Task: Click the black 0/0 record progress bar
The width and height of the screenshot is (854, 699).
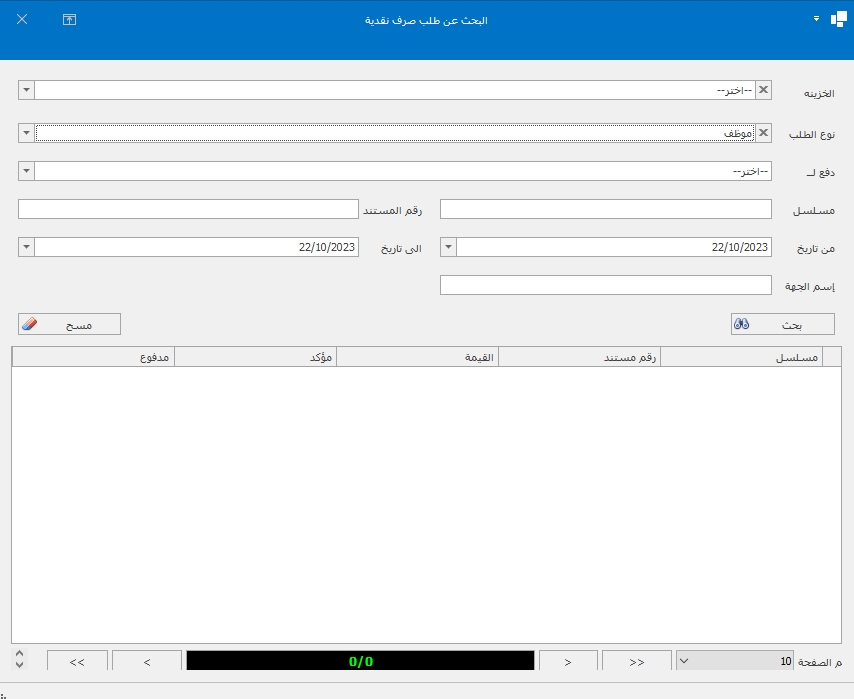Action: click(x=360, y=661)
